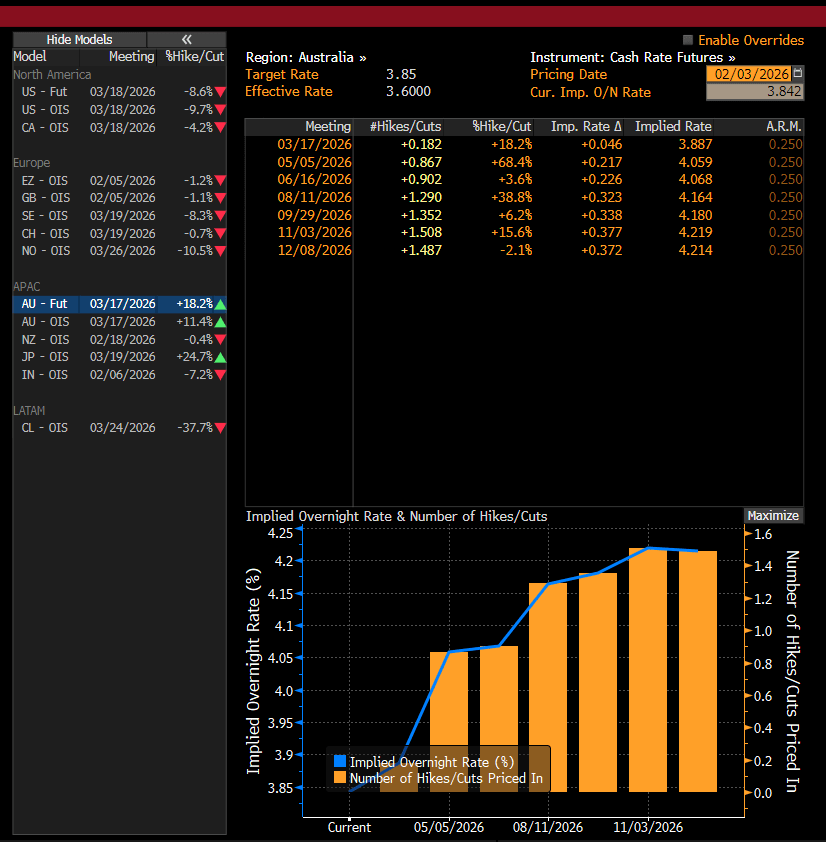Click the Cur. Imp. O/N Rate value box
This screenshot has width=826, height=842.
tap(754, 92)
